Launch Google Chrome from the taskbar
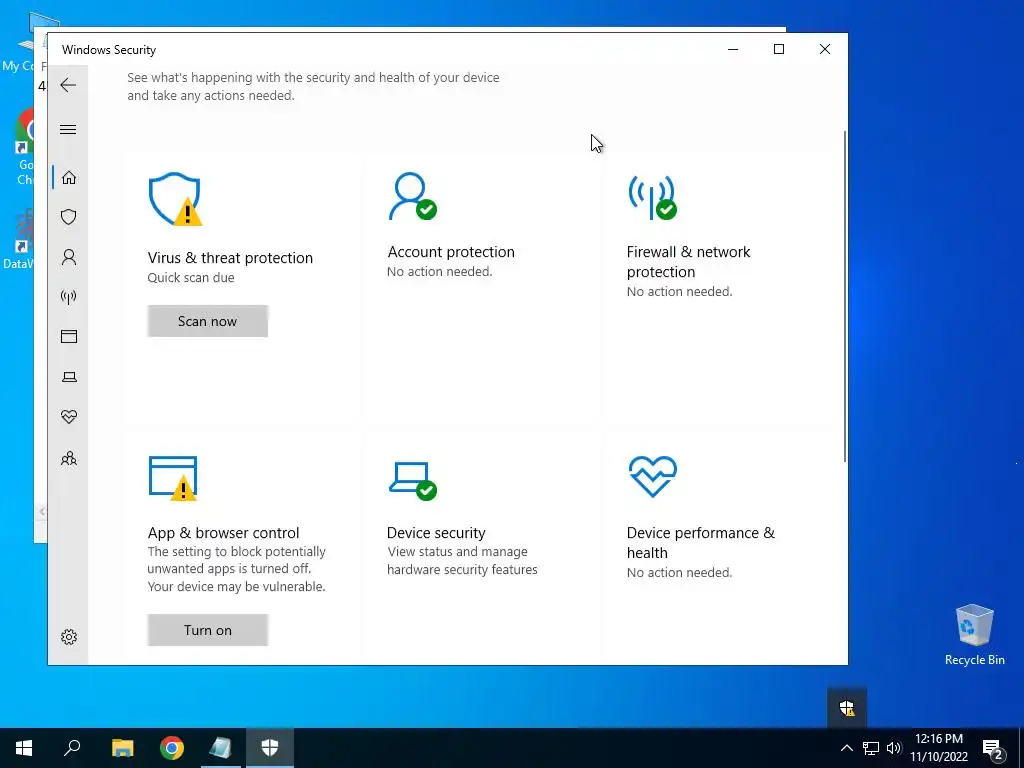The height and width of the screenshot is (768, 1024). (172, 748)
